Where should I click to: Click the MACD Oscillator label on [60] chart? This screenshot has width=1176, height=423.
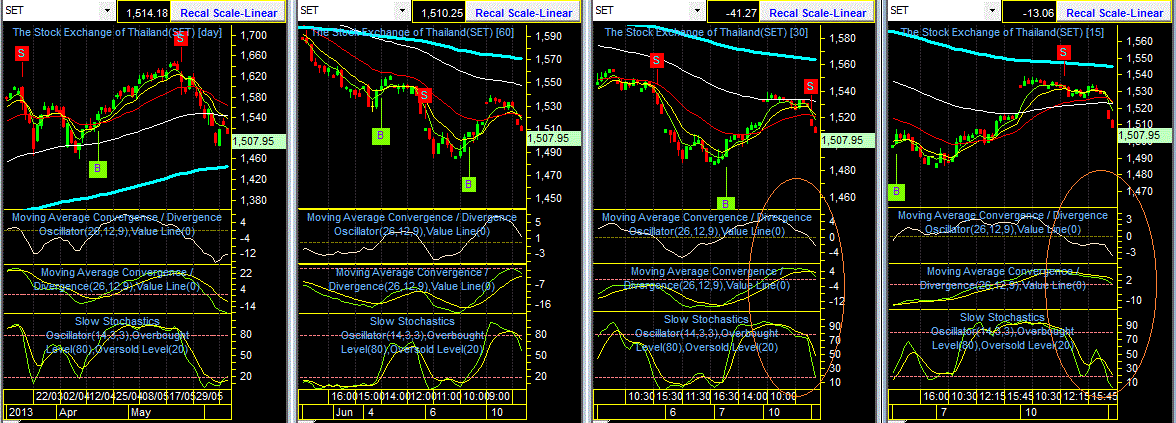[412, 224]
